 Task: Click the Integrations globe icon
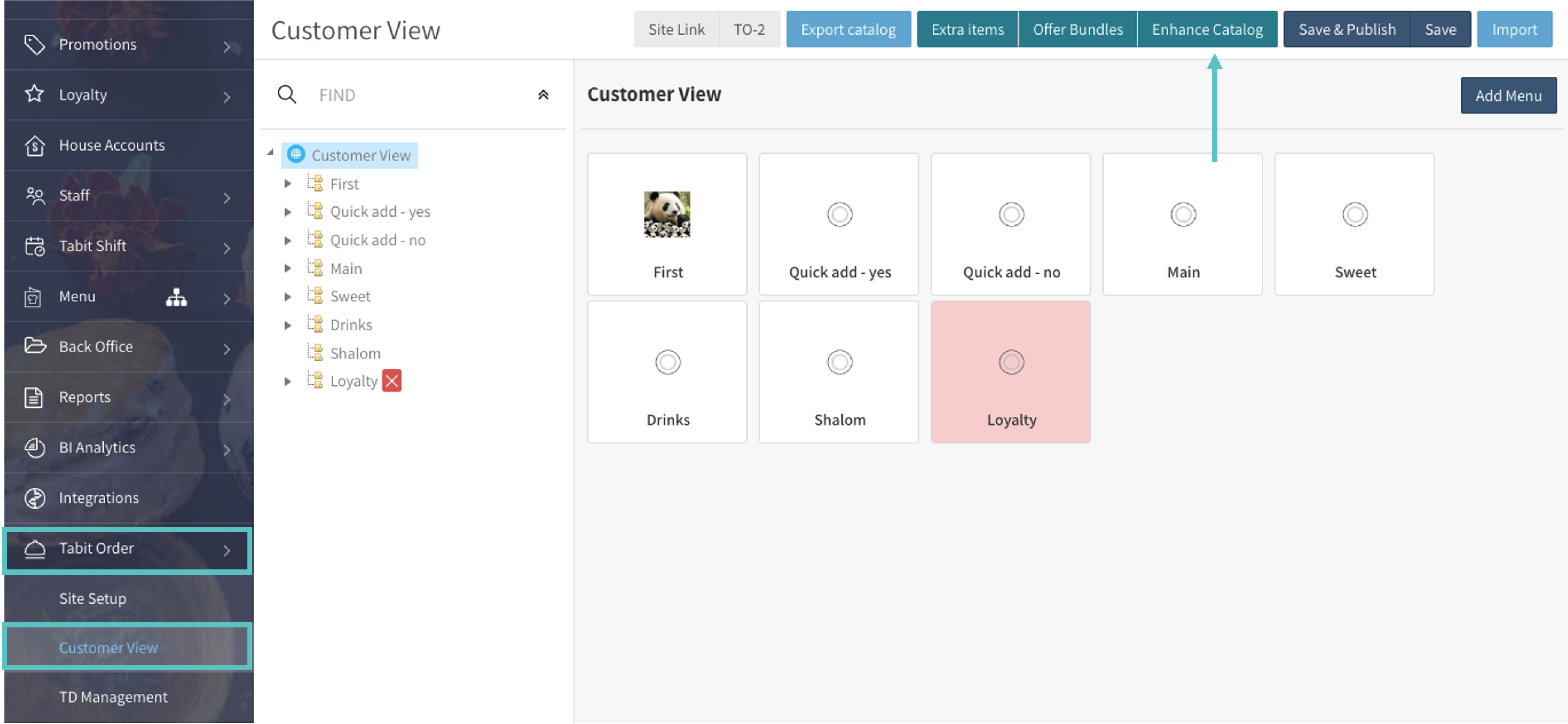[35, 498]
